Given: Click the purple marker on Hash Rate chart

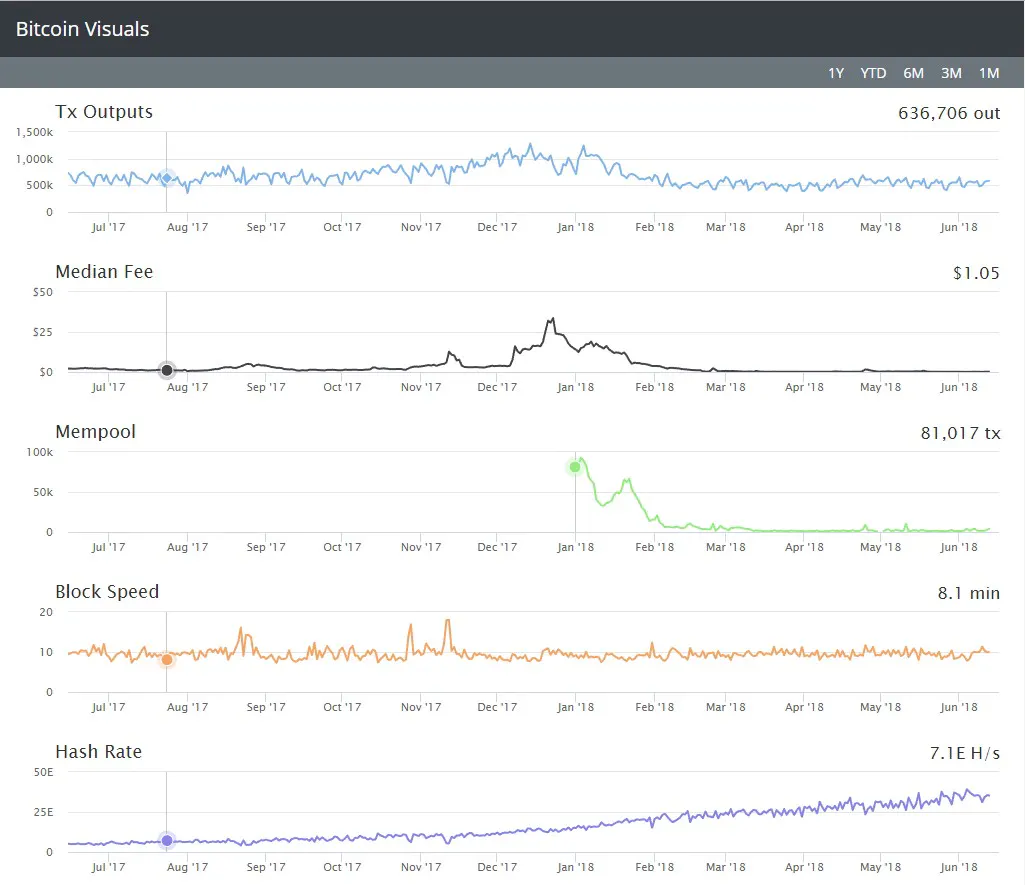Looking at the screenshot, I should tap(167, 840).
